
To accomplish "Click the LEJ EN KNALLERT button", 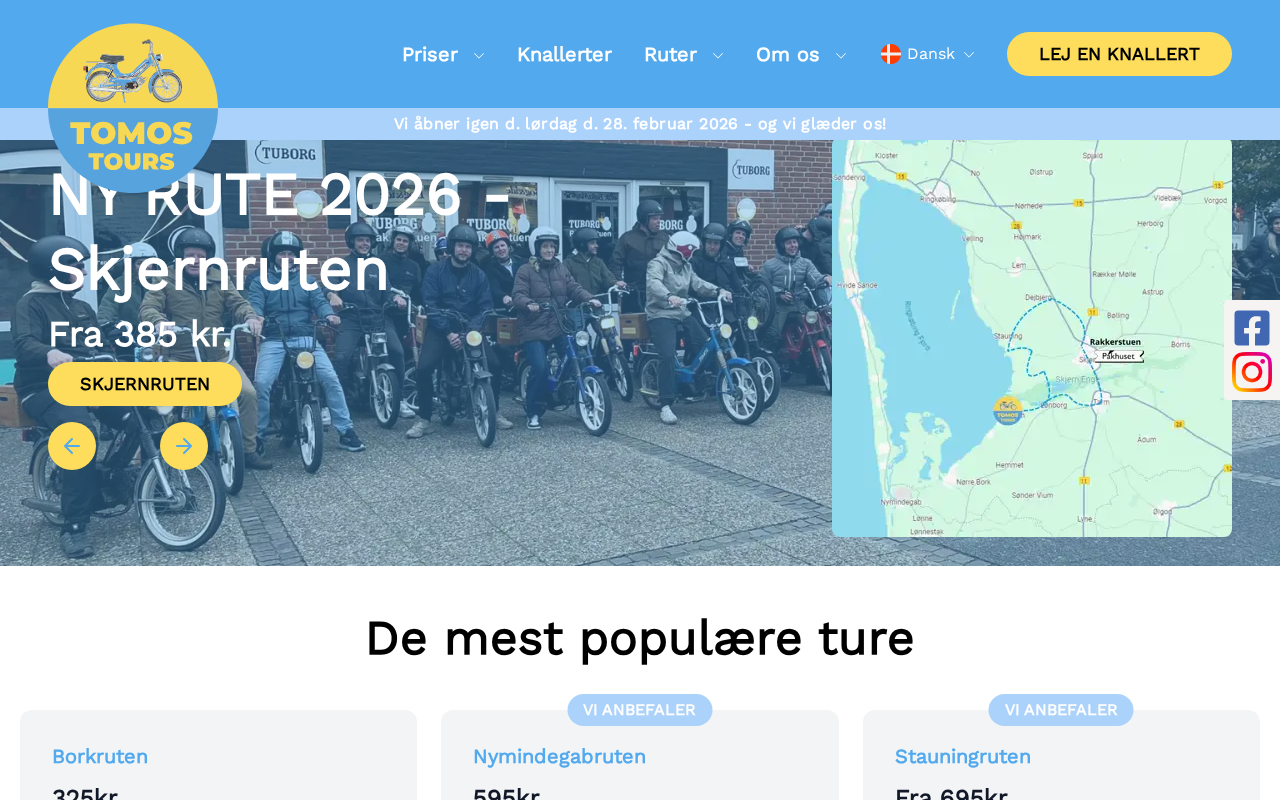I will [x=1119, y=54].
